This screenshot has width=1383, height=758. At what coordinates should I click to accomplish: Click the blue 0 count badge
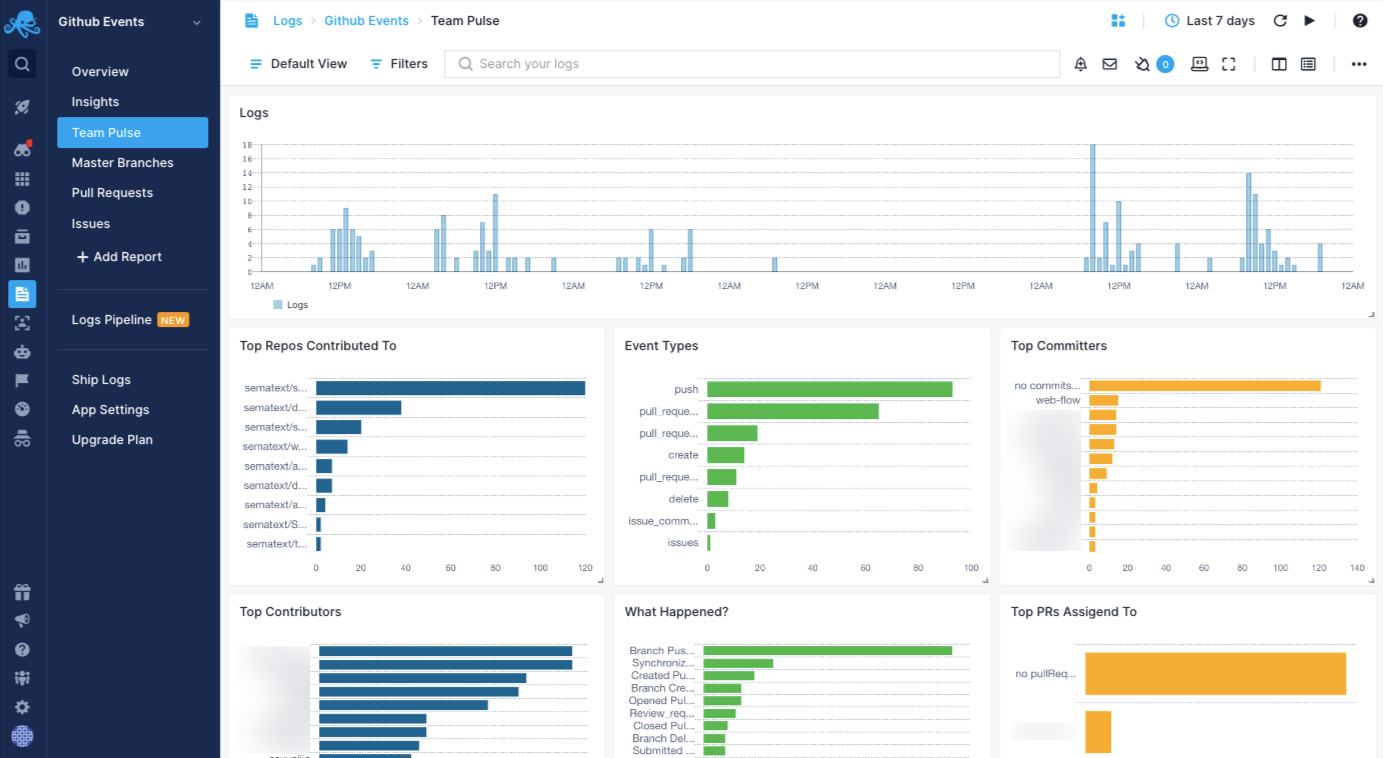[1165, 64]
